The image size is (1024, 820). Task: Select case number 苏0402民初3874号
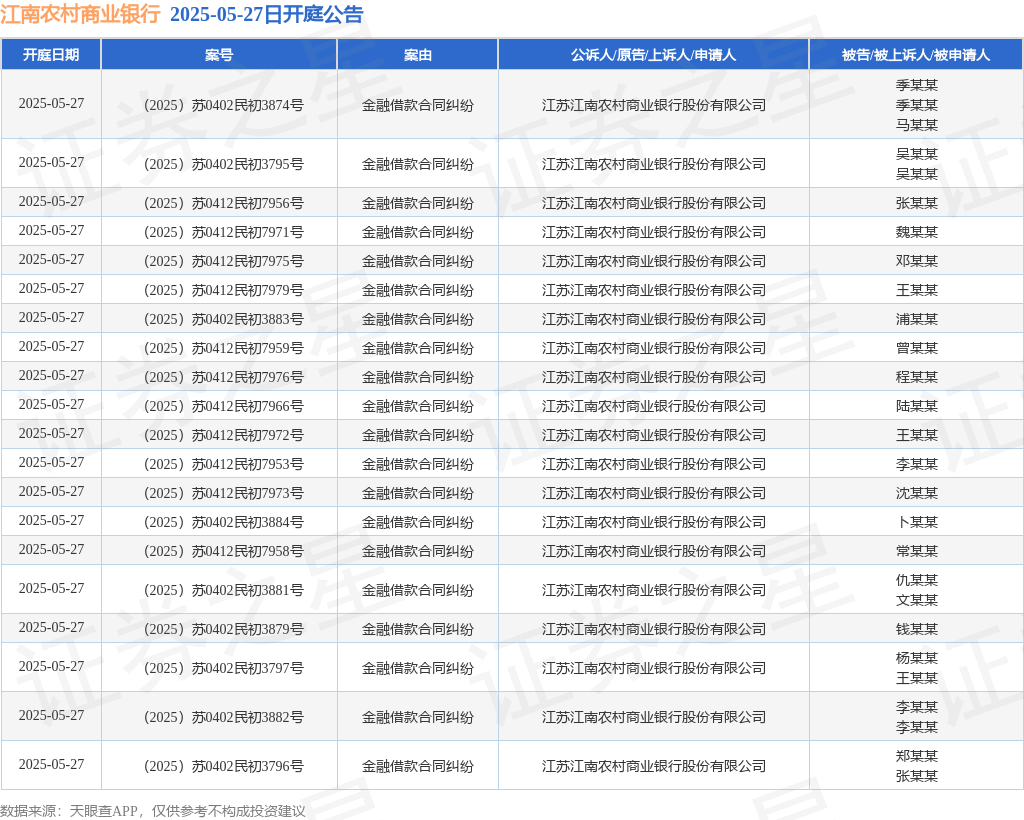click(224, 105)
